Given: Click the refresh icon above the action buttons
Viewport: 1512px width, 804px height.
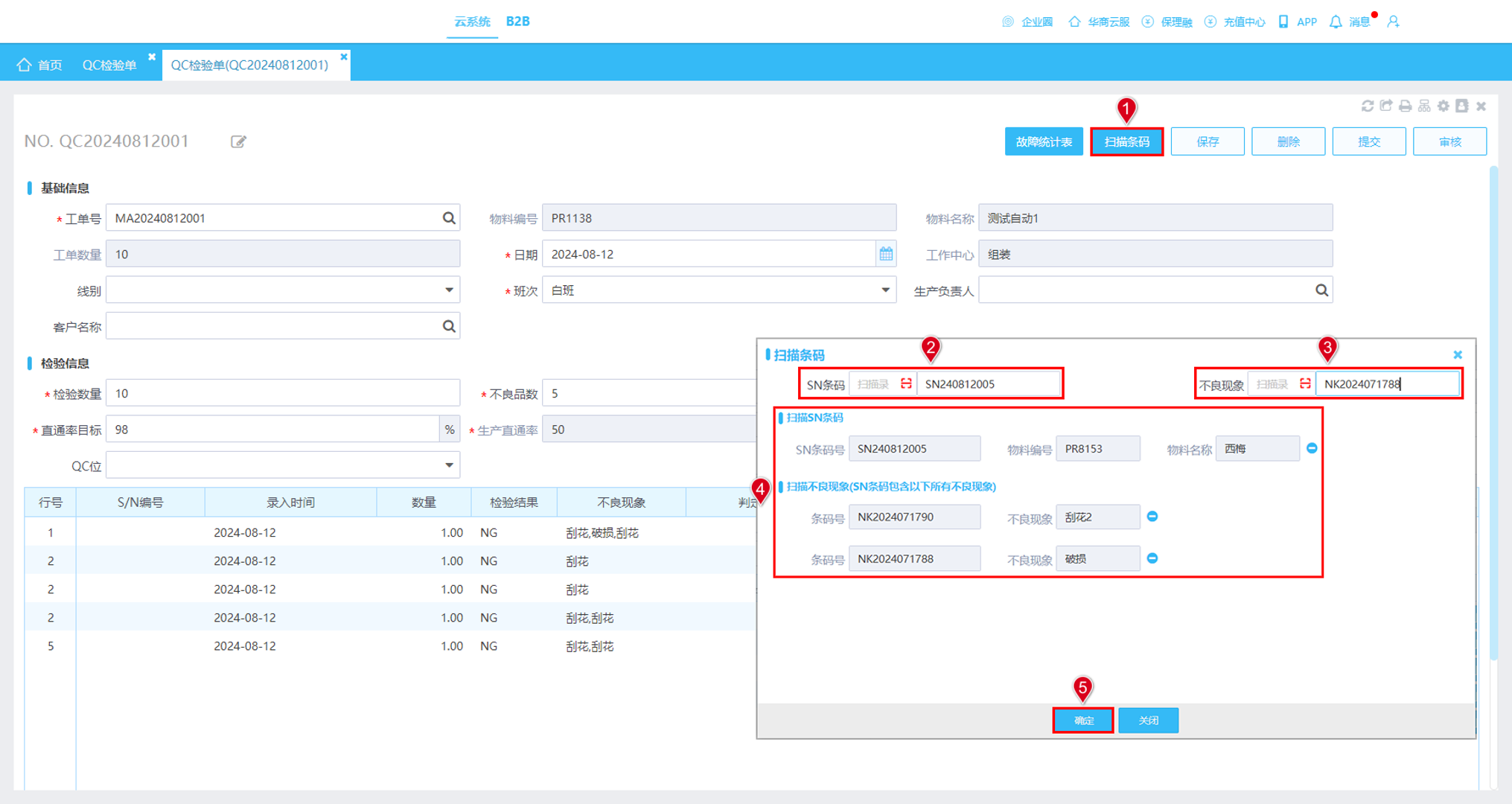Looking at the screenshot, I should (x=1368, y=106).
